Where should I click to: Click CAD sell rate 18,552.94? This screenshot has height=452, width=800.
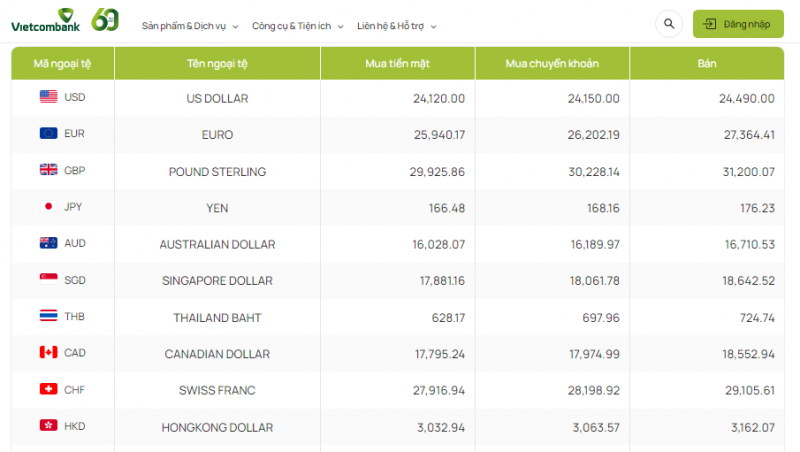click(748, 354)
